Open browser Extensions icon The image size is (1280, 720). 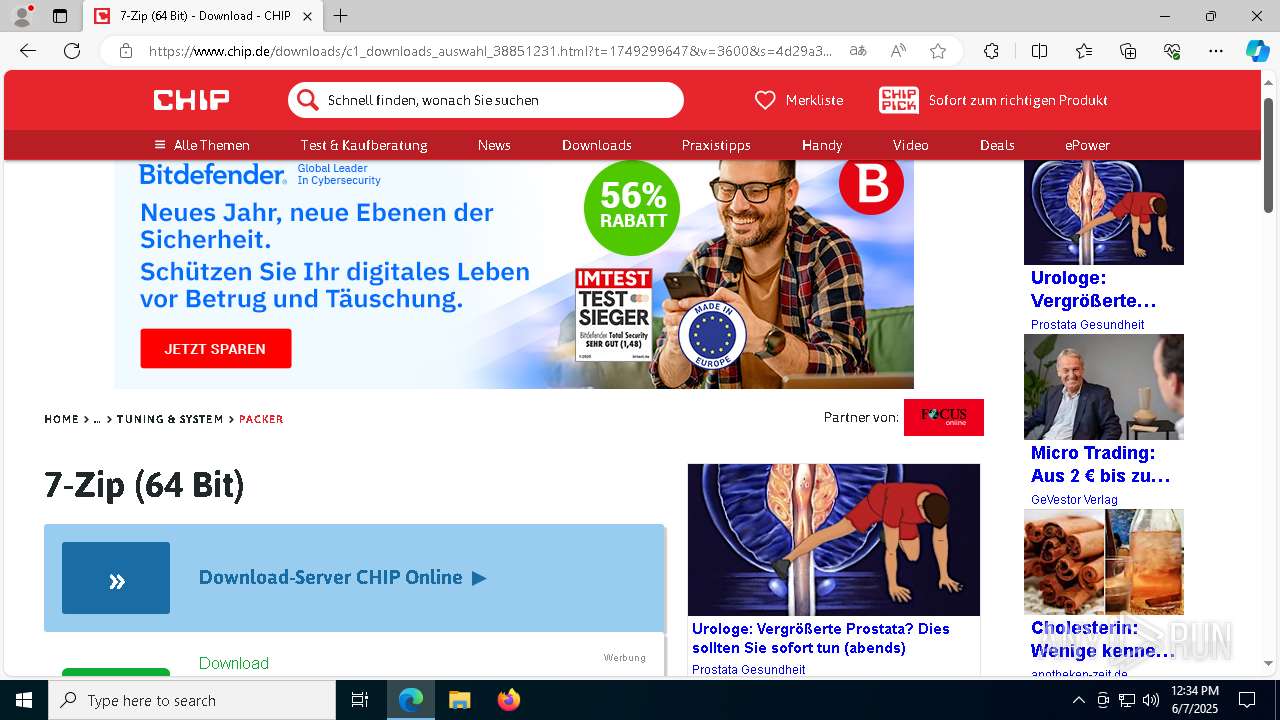click(x=991, y=51)
